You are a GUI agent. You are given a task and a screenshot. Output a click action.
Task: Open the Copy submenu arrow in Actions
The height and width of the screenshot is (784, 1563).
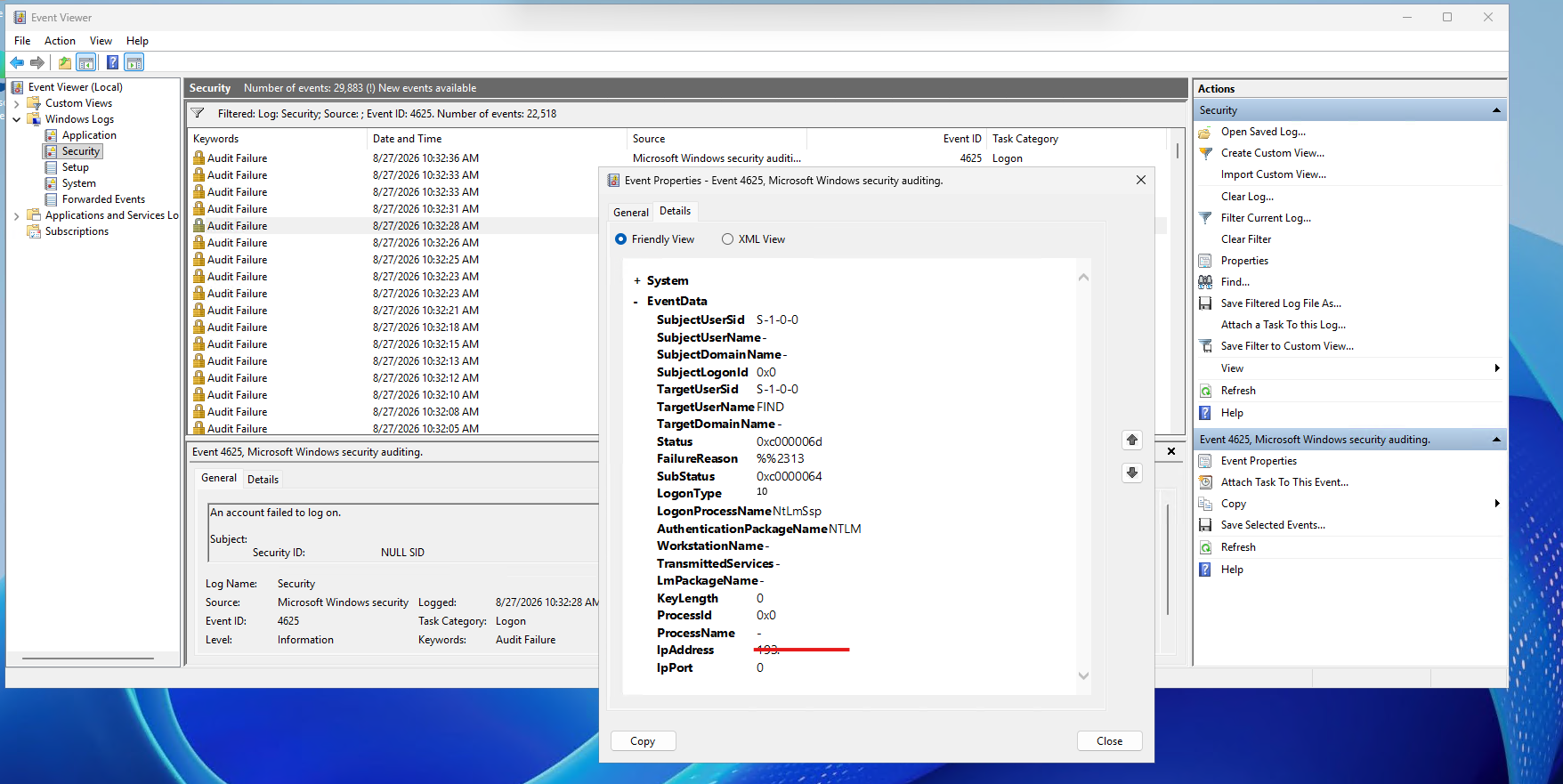[1497, 504]
